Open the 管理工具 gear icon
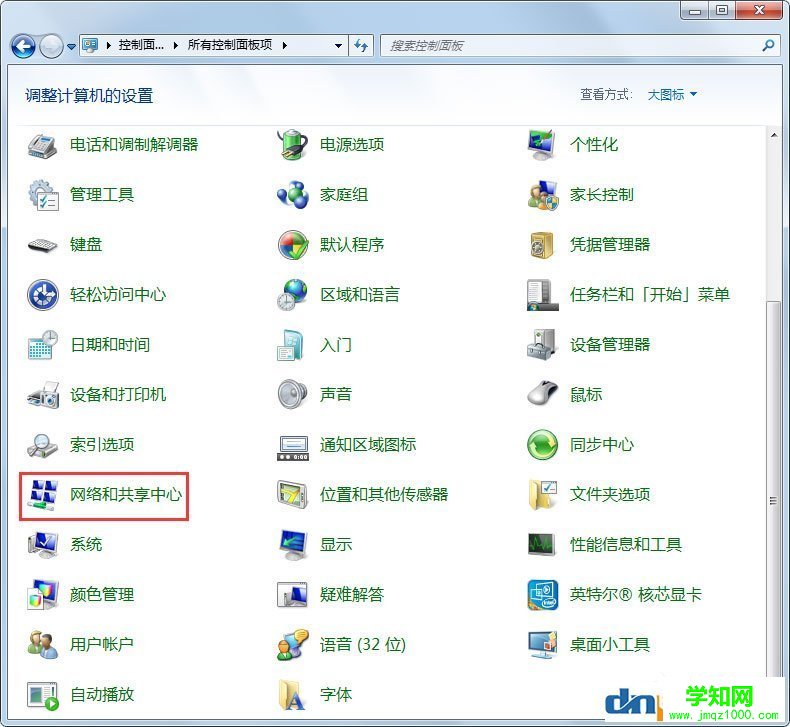Image resolution: width=790 pixels, height=727 pixels. (42, 195)
